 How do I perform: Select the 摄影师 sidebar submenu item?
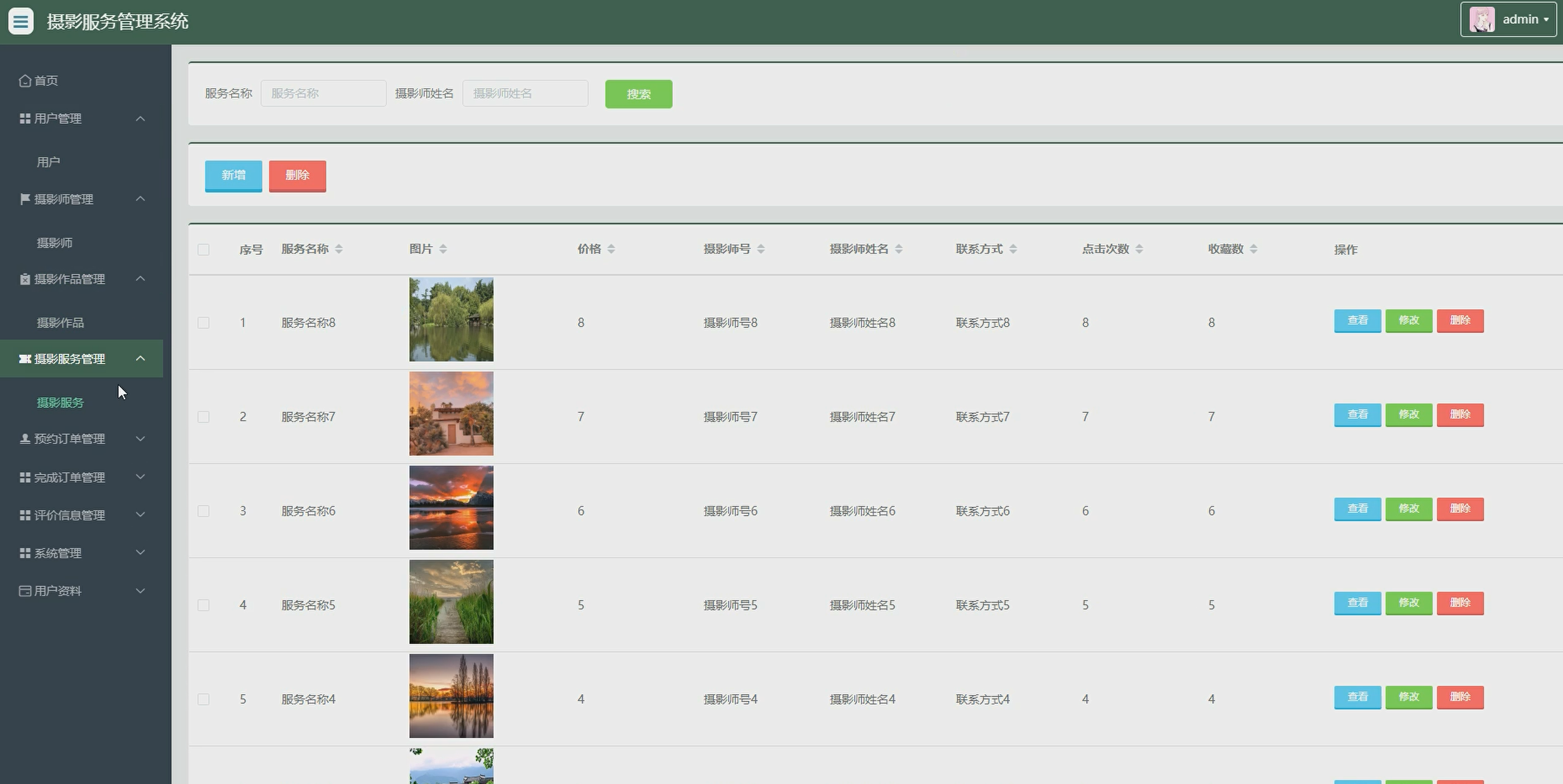click(55, 243)
